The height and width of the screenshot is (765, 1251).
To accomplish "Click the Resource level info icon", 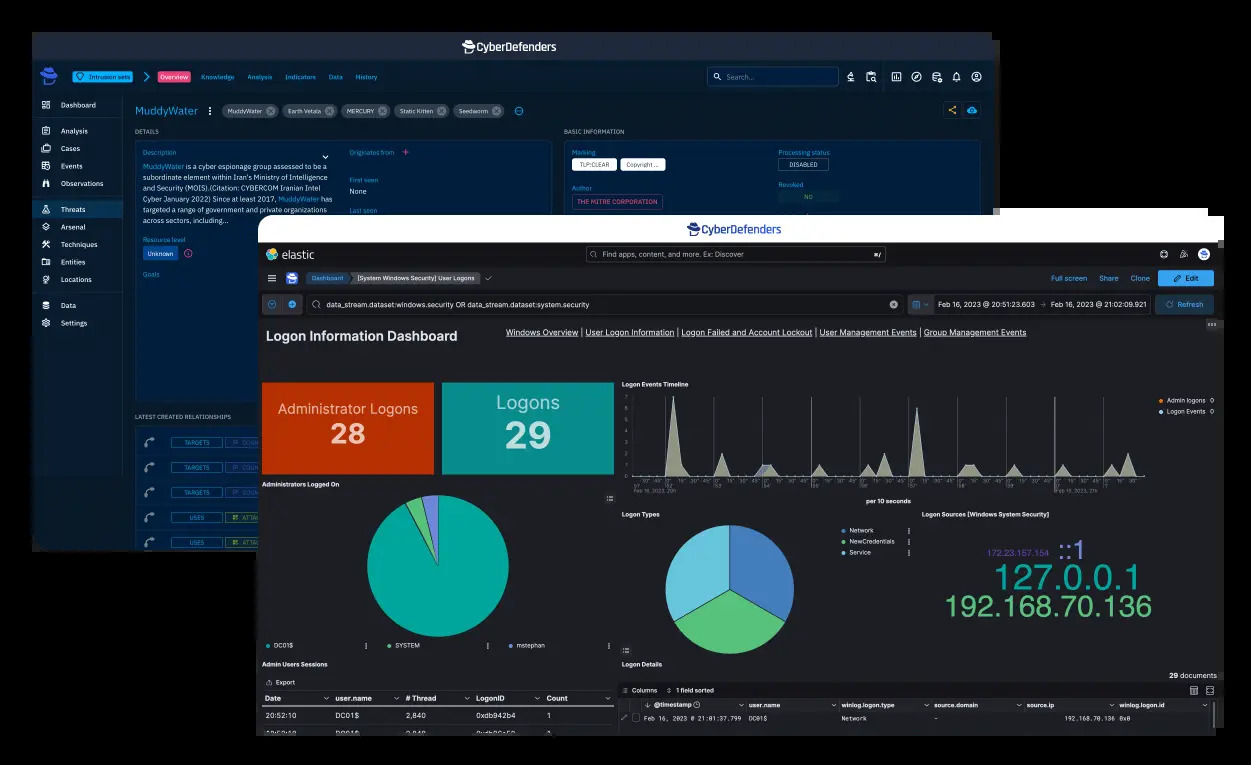I will point(188,254).
